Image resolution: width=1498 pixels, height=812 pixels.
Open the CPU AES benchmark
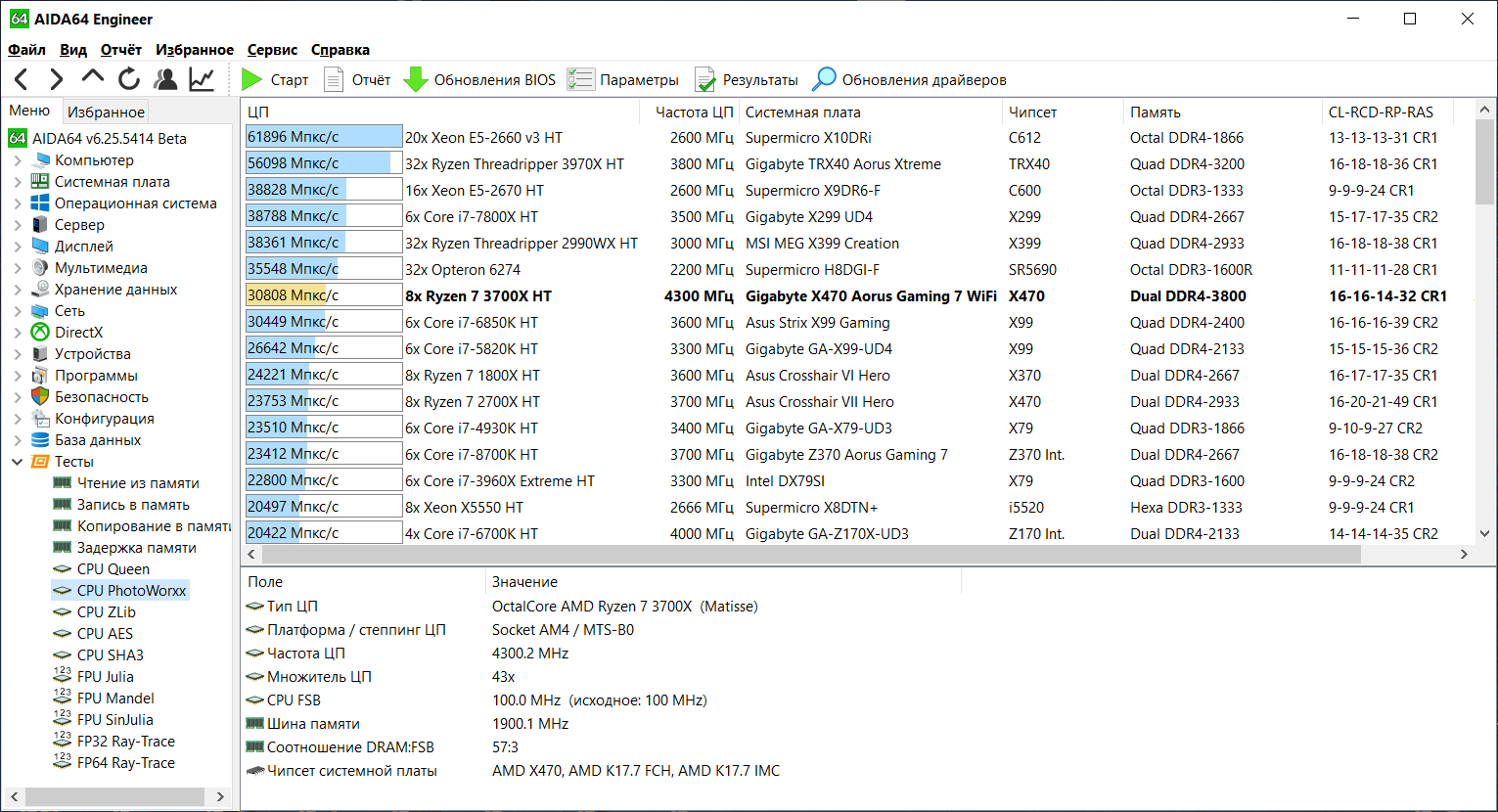pos(105,634)
